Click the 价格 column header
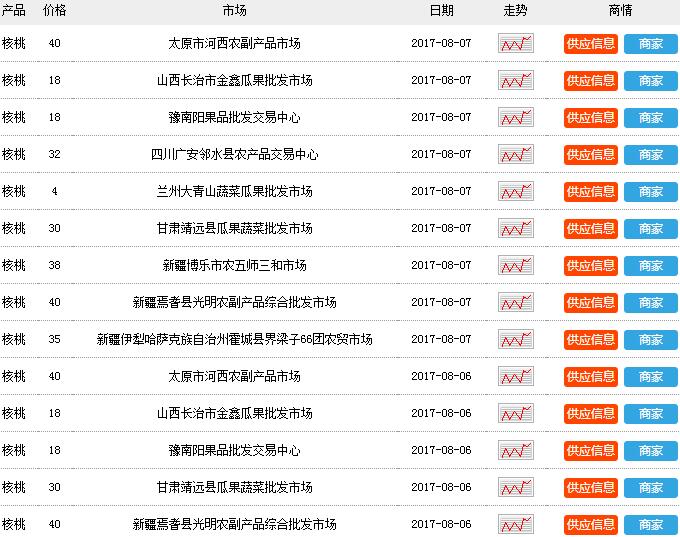 (55, 10)
